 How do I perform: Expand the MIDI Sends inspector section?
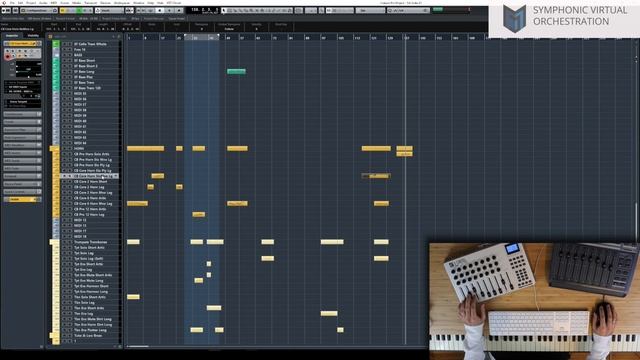[x=22, y=161]
